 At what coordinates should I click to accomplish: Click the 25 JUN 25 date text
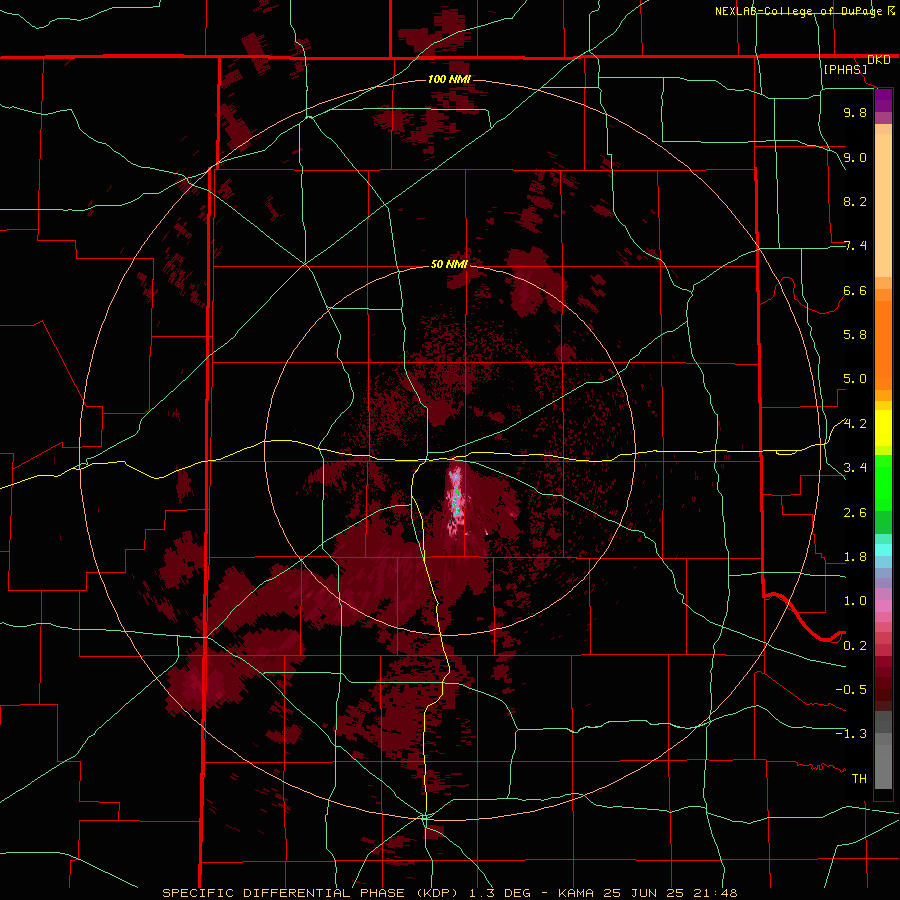pyautogui.click(x=643, y=893)
